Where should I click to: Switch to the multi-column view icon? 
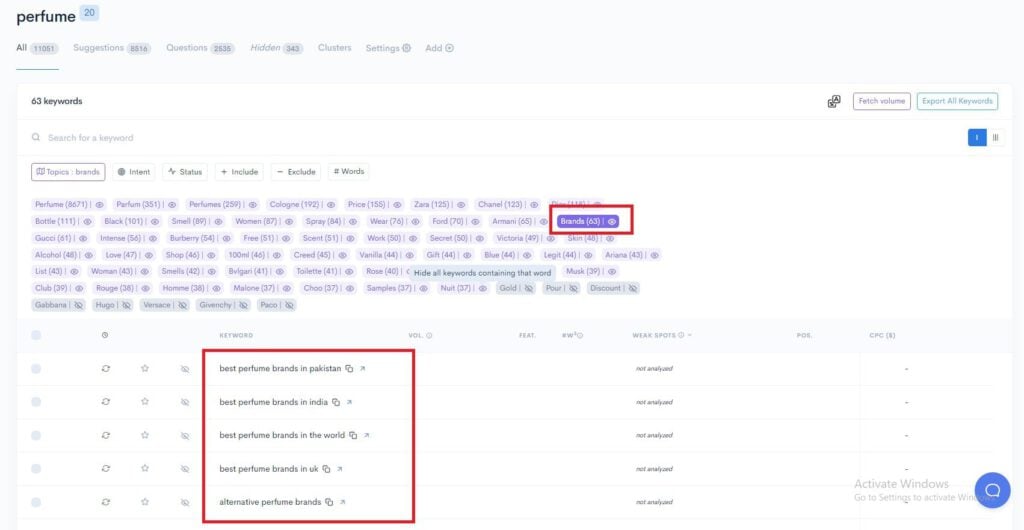tap(996, 138)
